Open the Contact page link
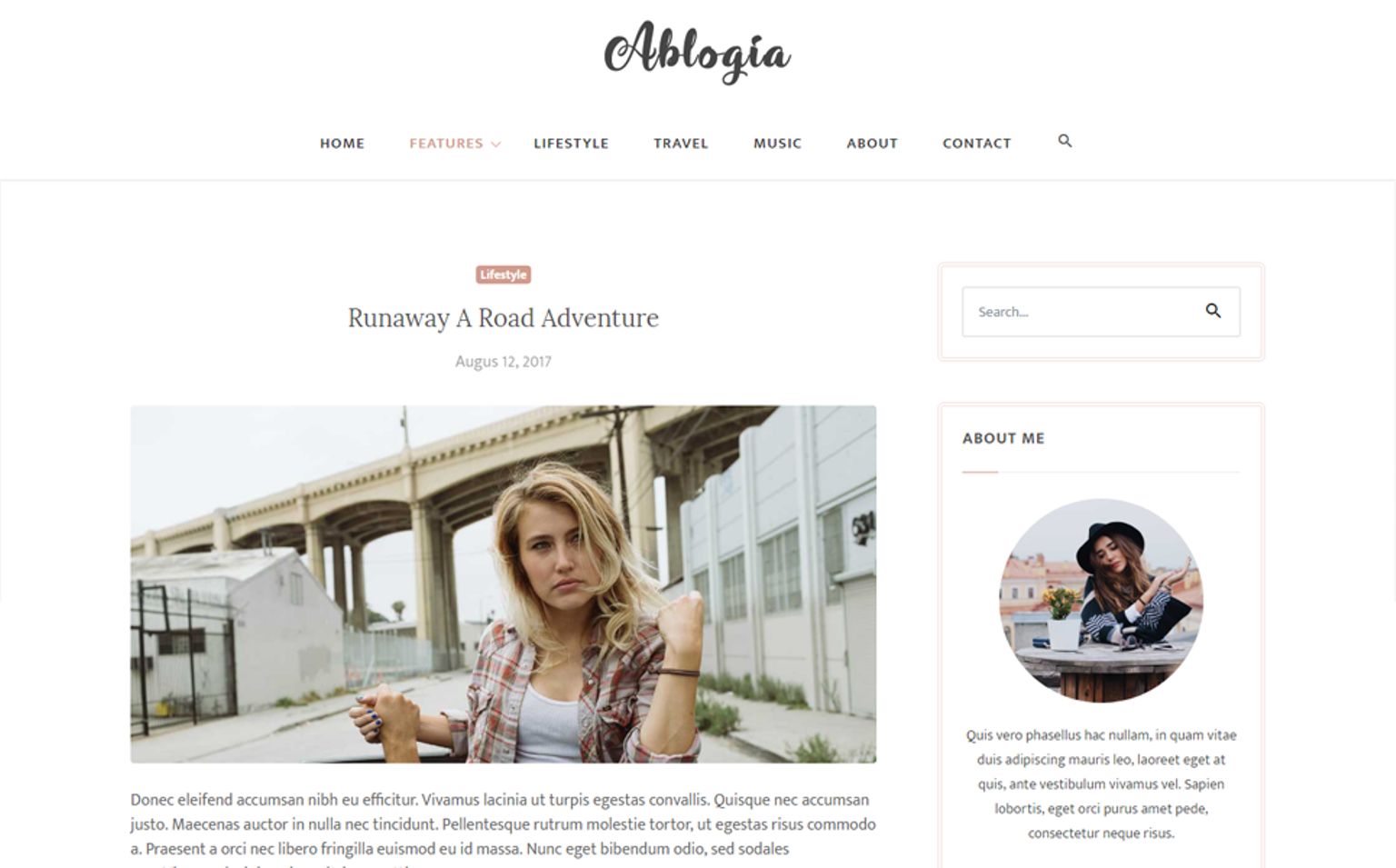Screen dimensions: 1396x868 click(977, 144)
